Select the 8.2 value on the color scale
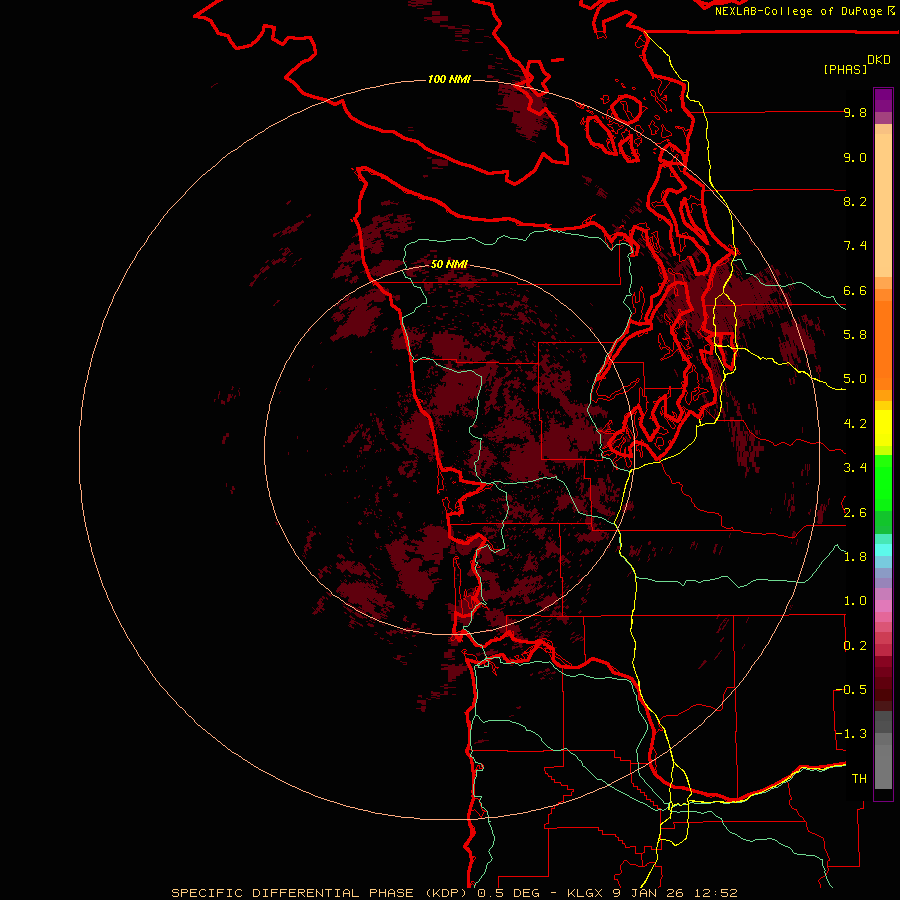Viewport: 900px width, 900px height. click(x=855, y=201)
